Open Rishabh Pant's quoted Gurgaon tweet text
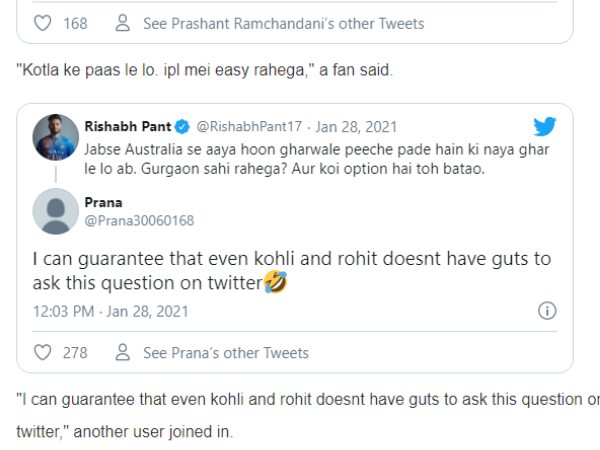The width and height of the screenshot is (600, 450). click(x=298, y=156)
